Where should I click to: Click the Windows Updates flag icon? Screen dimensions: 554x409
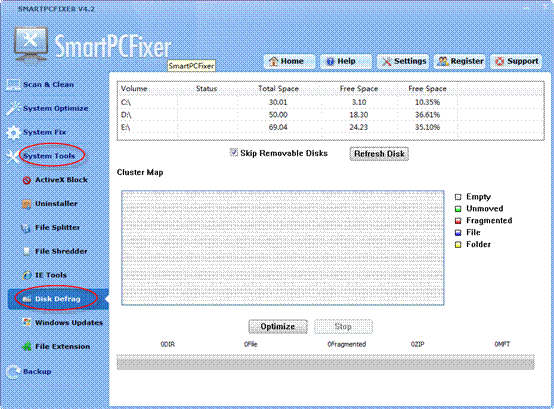(x=26, y=322)
